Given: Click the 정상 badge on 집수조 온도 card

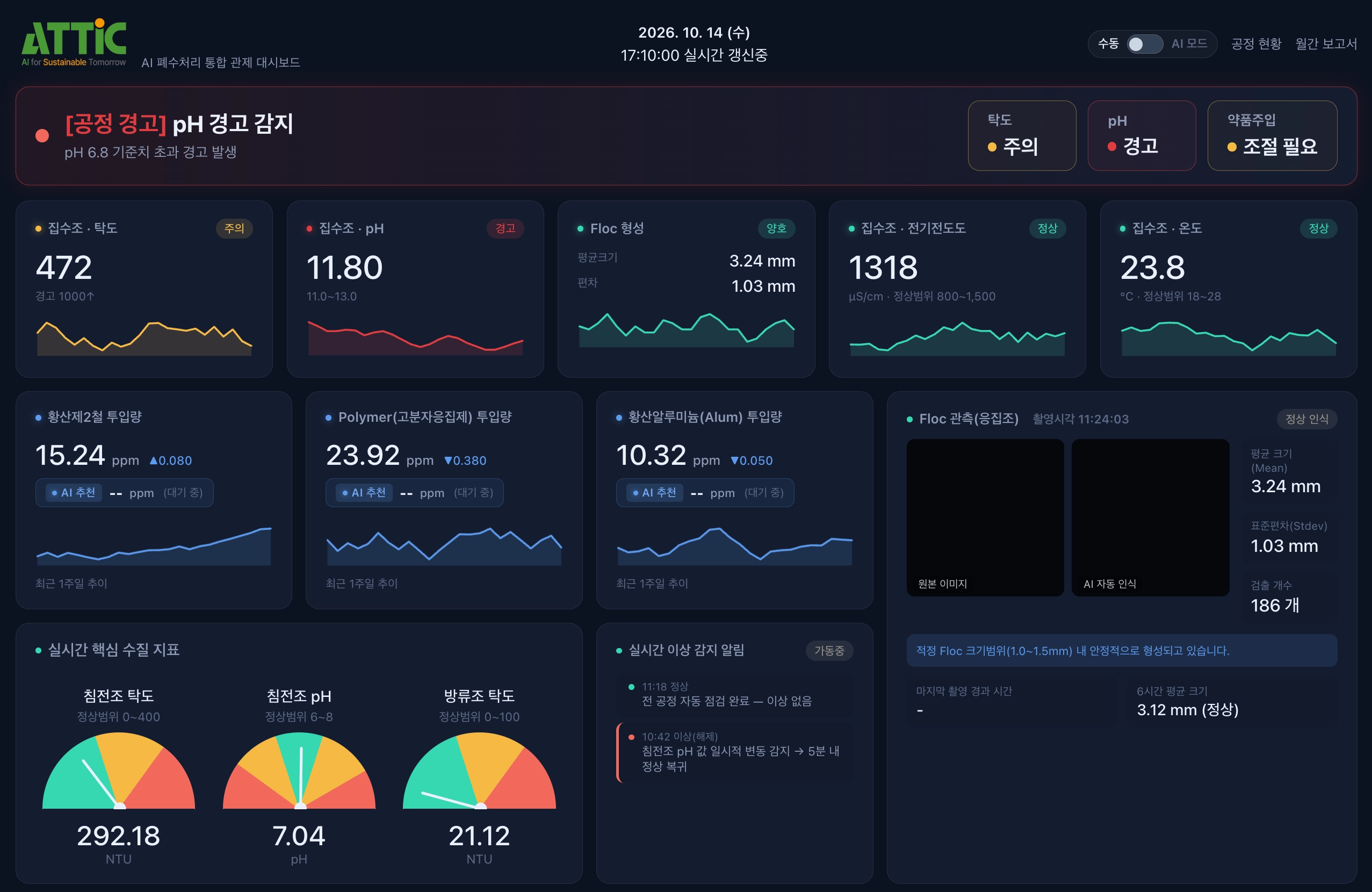Looking at the screenshot, I should click(1318, 228).
